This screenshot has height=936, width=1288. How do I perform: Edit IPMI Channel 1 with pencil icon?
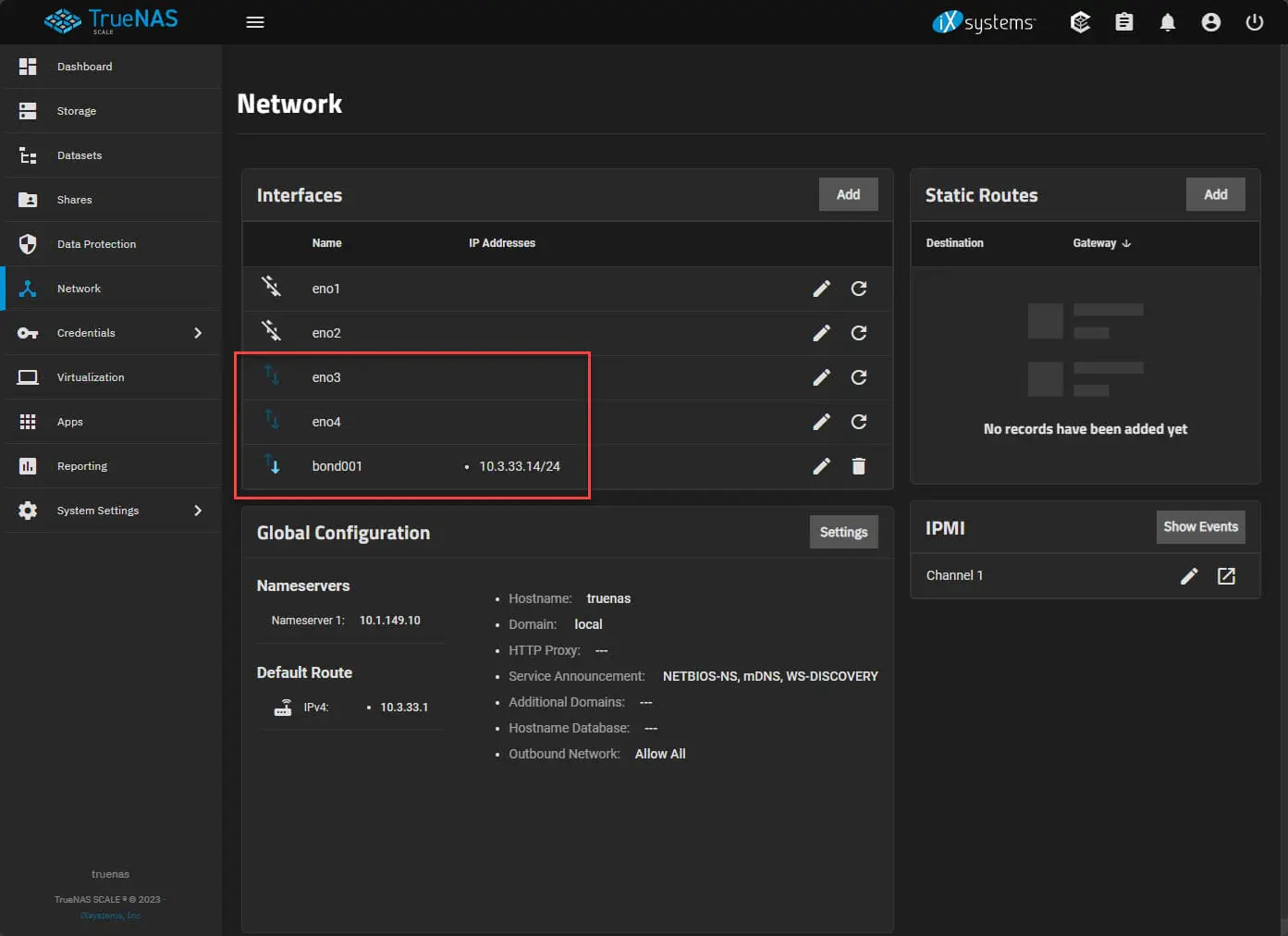(1189, 576)
